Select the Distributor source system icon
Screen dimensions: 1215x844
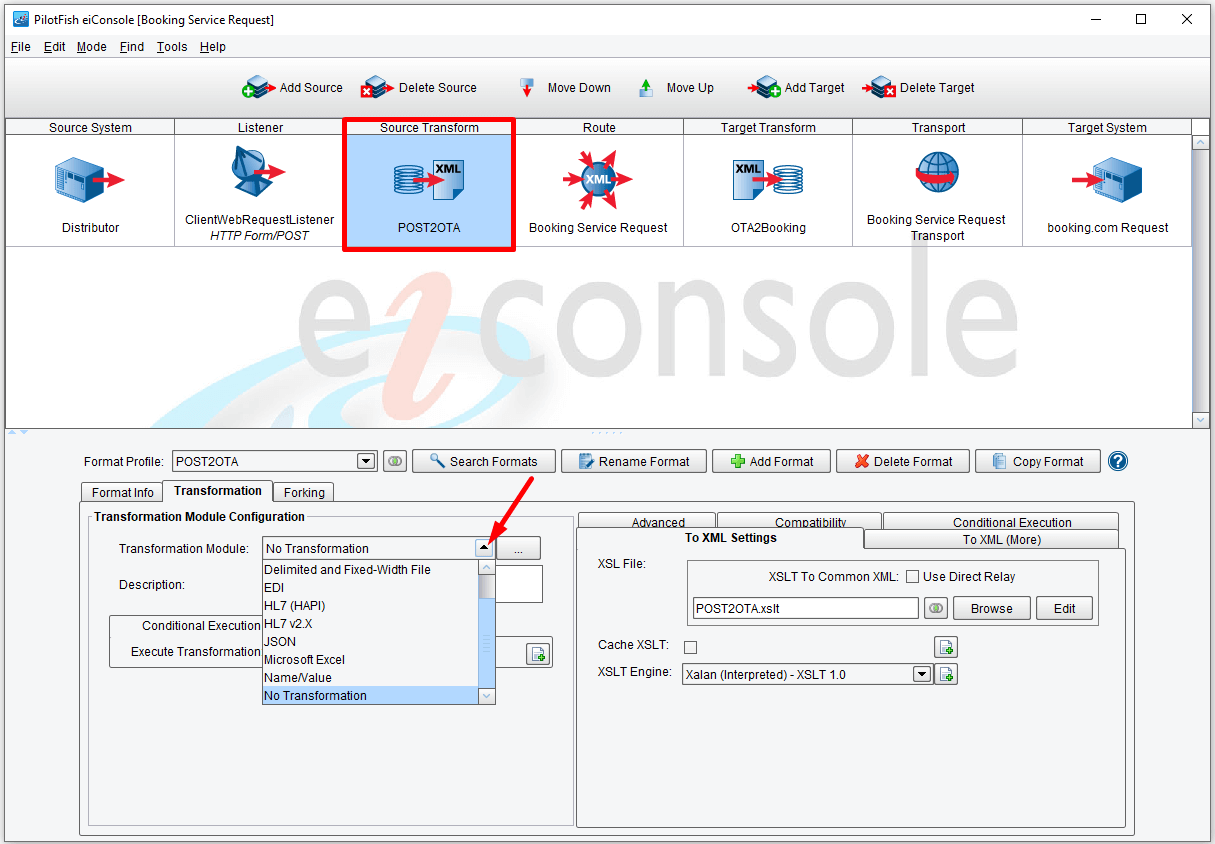pos(90,180)
